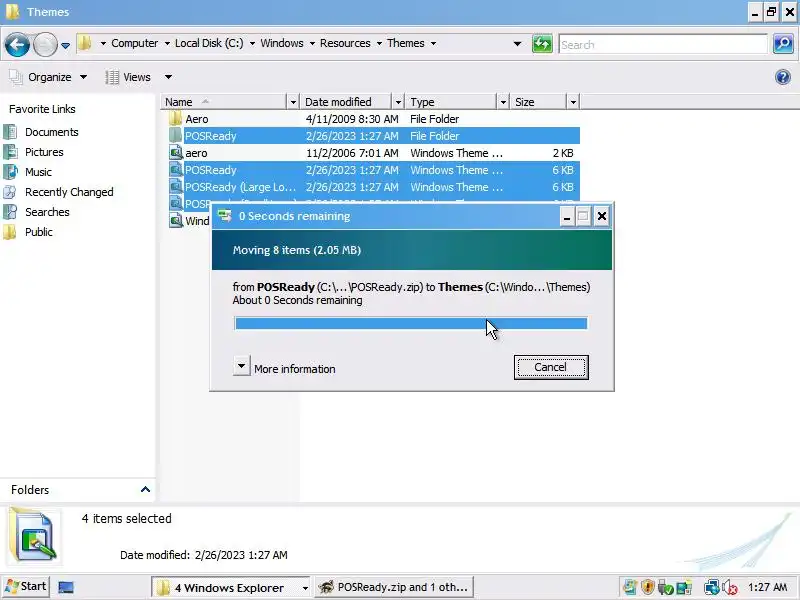Open Searches favorite link
Viewport: 800px width, 600px height.
tap(47, 212)
